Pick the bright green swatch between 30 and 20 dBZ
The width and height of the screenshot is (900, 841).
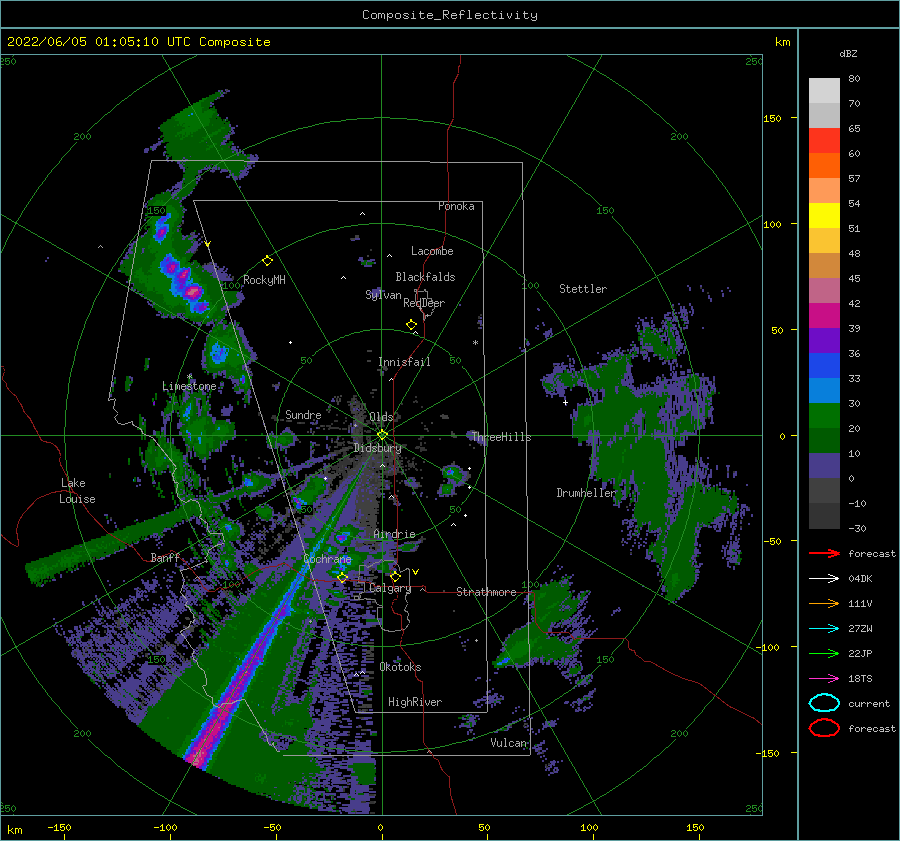click(x=824, y=416)
